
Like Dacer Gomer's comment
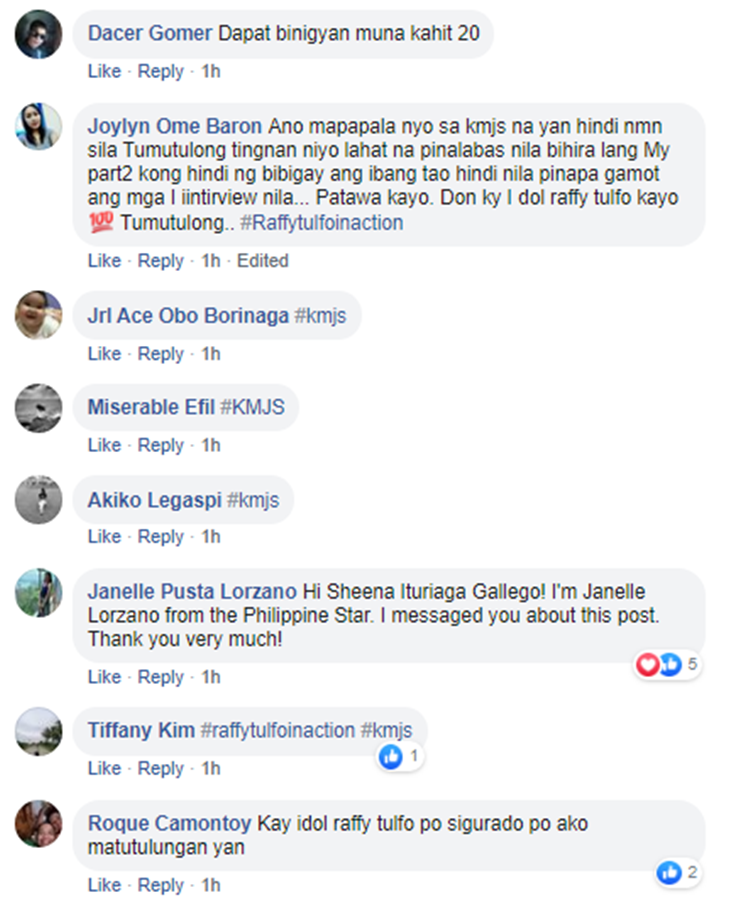(x=104, y=72)
